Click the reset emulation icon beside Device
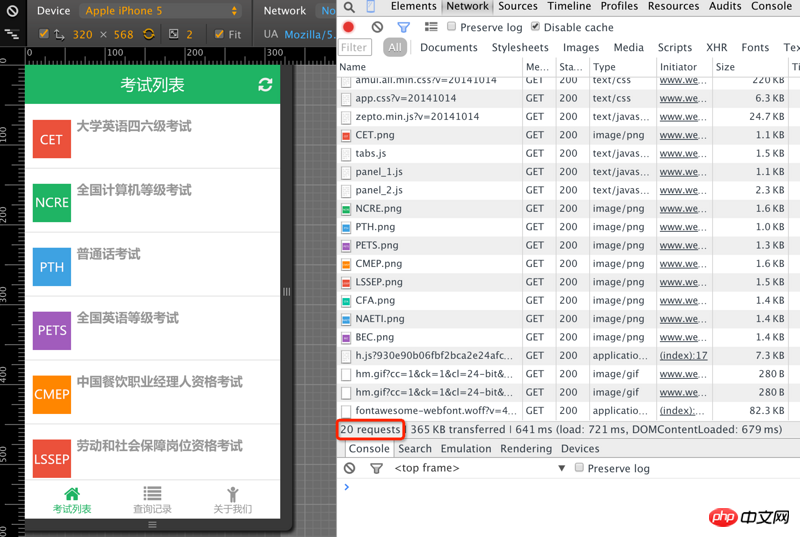Image resolution: width=800 pixels, height=537 pixels. (12, 11)
